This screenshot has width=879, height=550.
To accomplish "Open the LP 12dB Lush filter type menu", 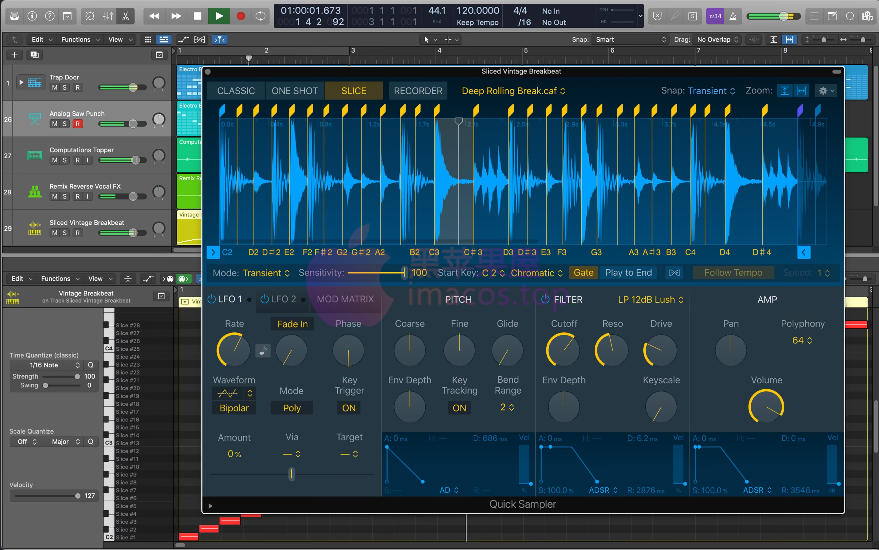I will [x=651, y=300].
